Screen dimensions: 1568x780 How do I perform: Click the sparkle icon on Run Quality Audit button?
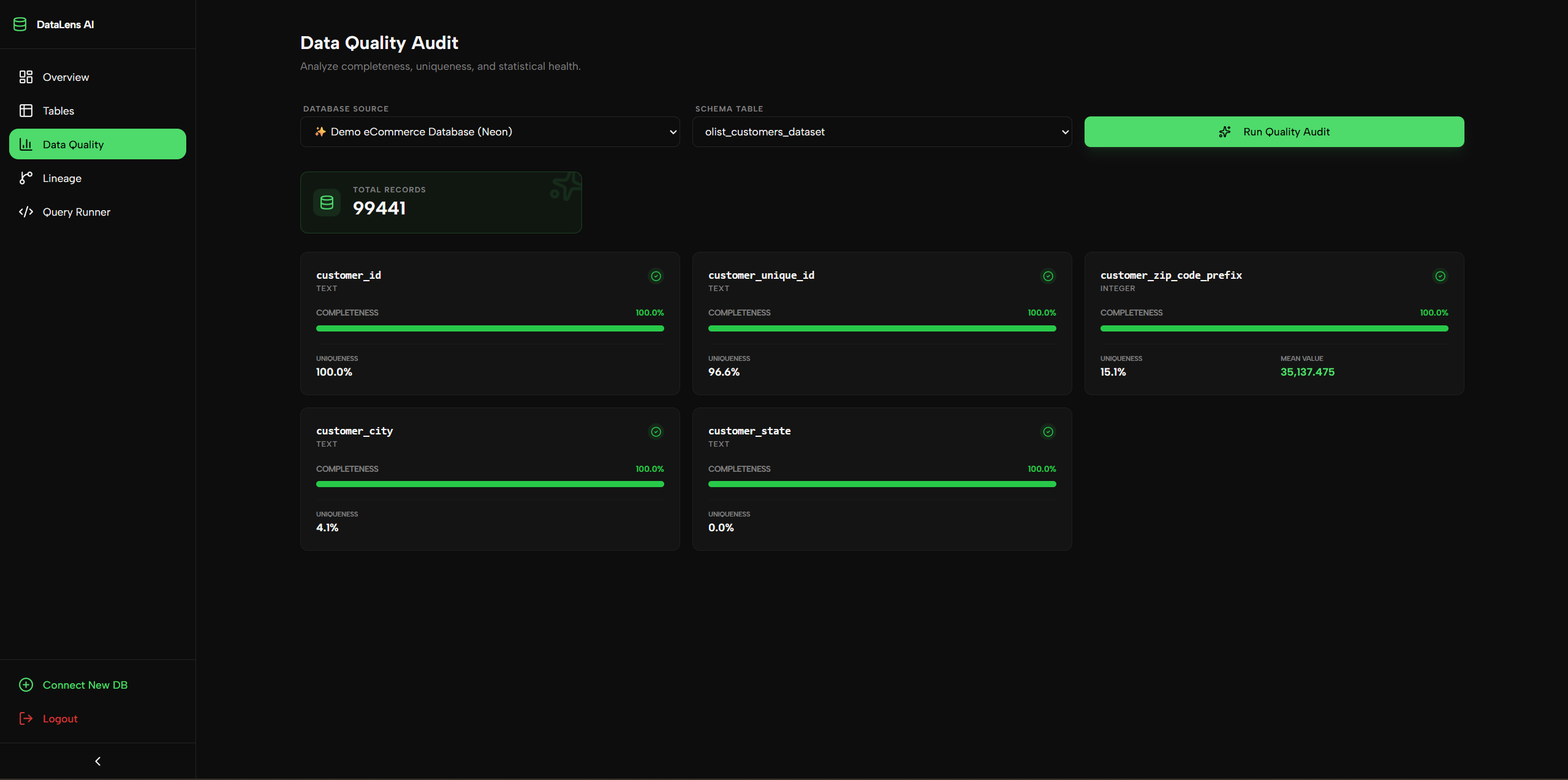pyautogui.click(x=1225, y=132)
